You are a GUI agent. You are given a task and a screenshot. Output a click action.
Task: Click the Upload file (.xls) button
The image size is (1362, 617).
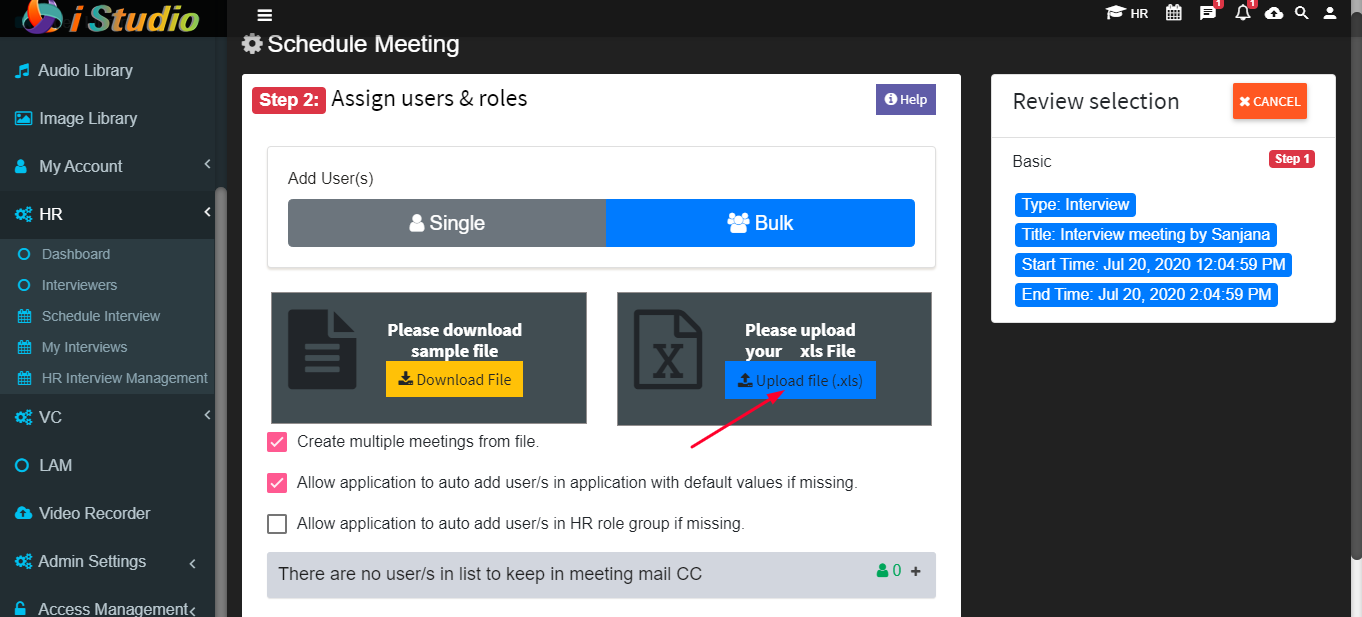[800, 380]
